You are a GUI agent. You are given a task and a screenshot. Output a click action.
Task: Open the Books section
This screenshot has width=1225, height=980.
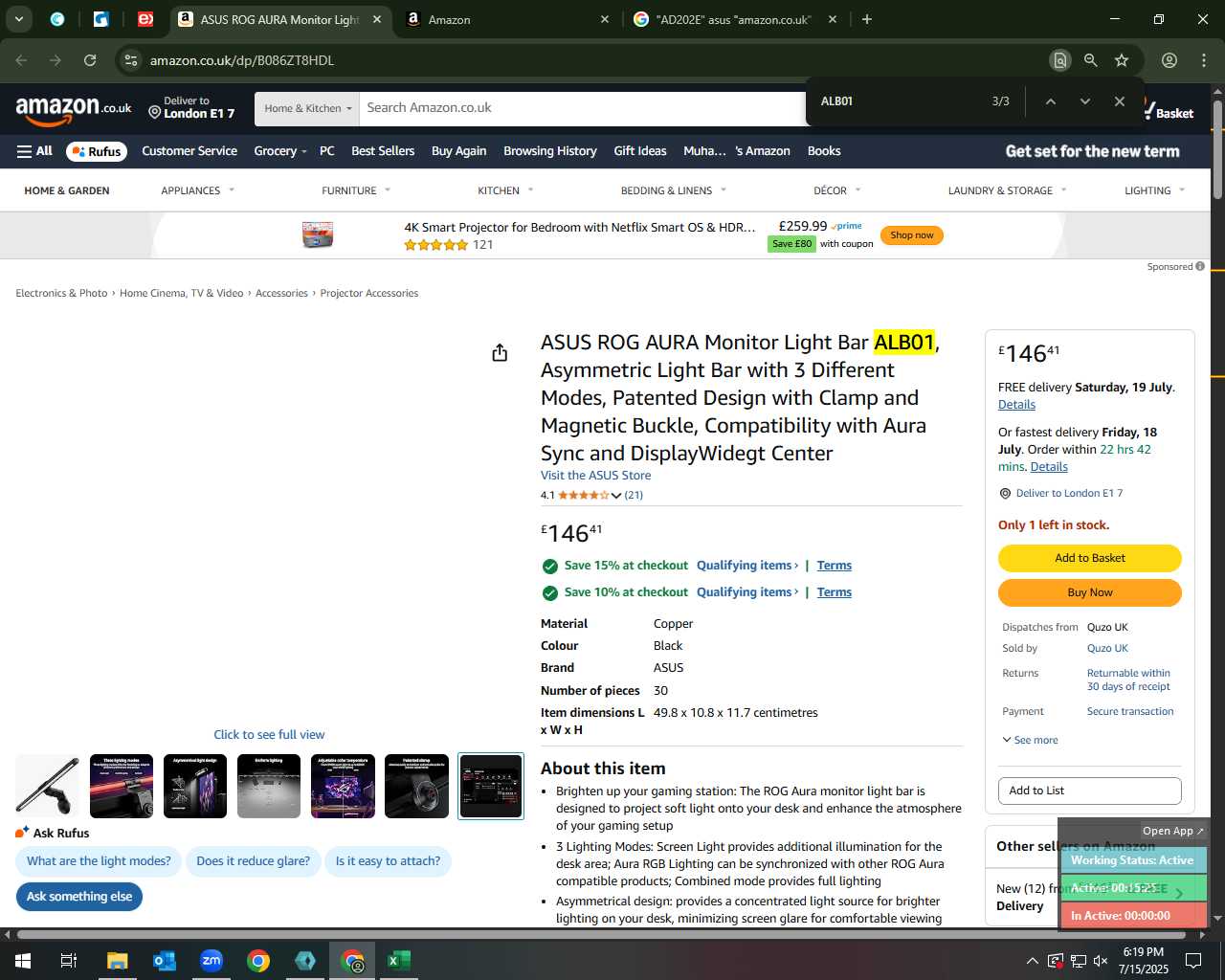pyautogui.click(x=824, y=151)
